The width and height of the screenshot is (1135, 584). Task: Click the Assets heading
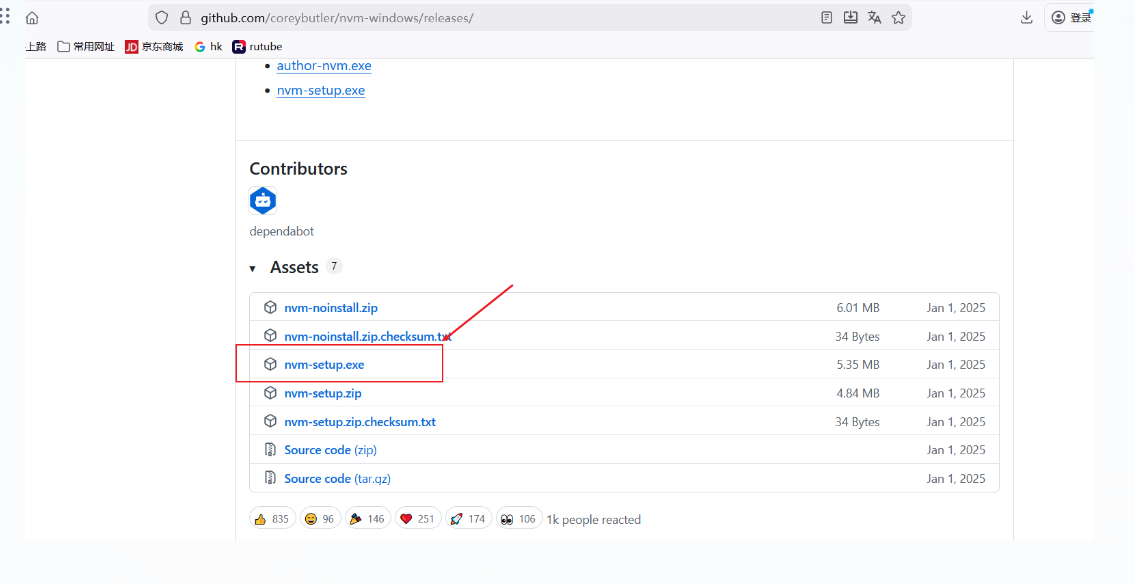pos(294,267)
